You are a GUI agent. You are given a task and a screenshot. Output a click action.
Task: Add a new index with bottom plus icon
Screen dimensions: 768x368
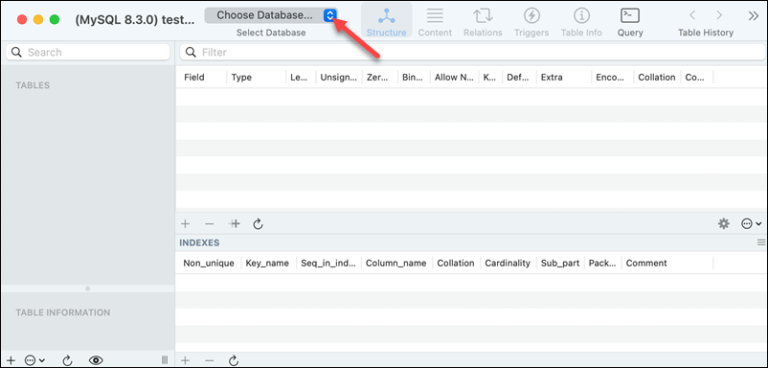click(185, 360)
